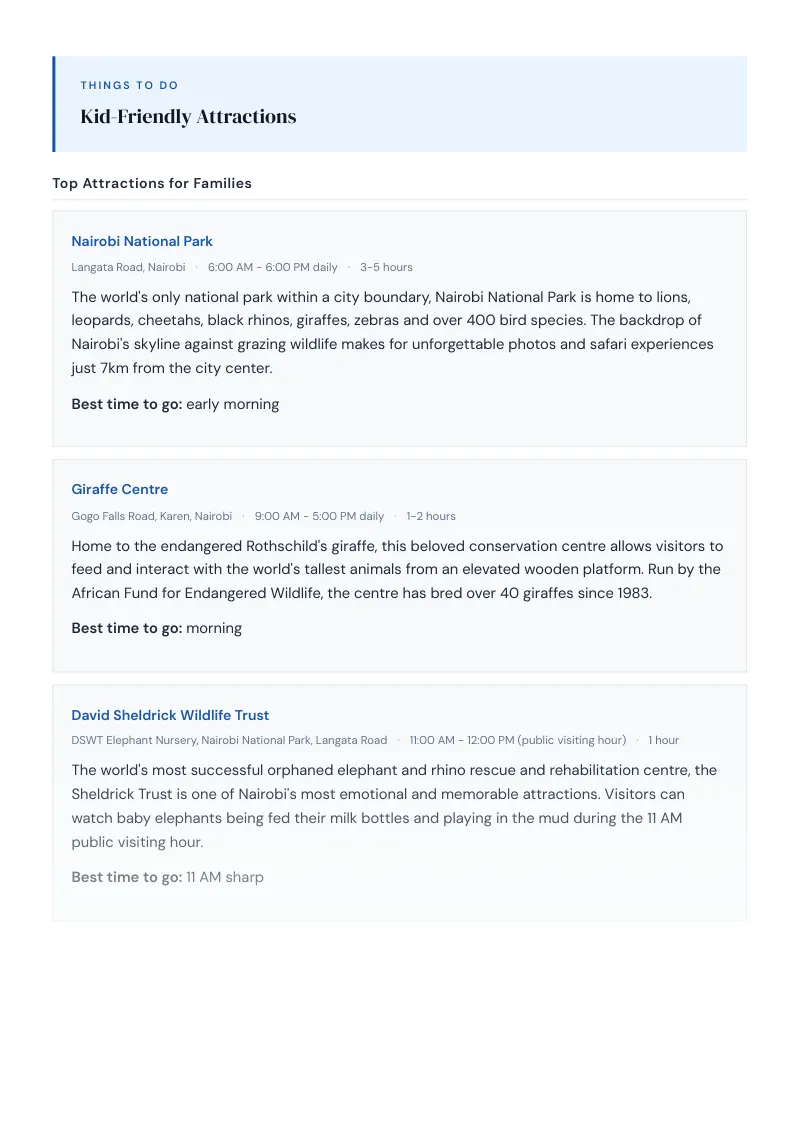Click the 3-5 hours duration text
This screenshot has height=1132, width=800.
coord(386,267)
